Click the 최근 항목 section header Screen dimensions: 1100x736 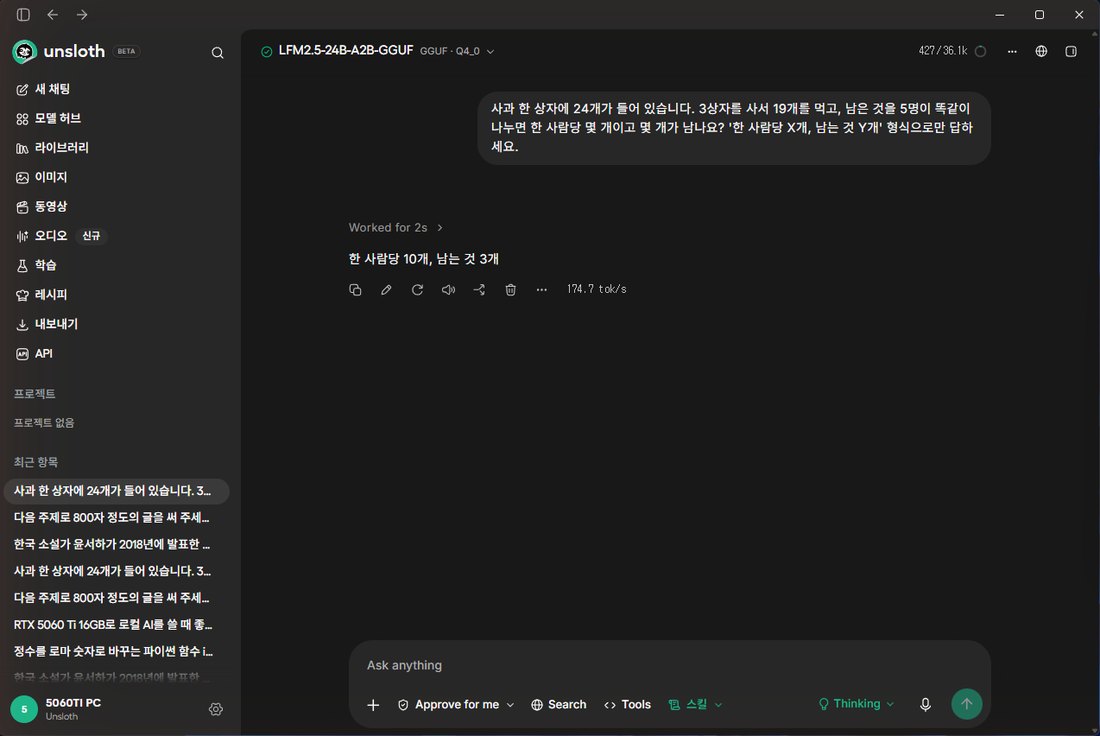pyautogui.click(x=36, y=462)
